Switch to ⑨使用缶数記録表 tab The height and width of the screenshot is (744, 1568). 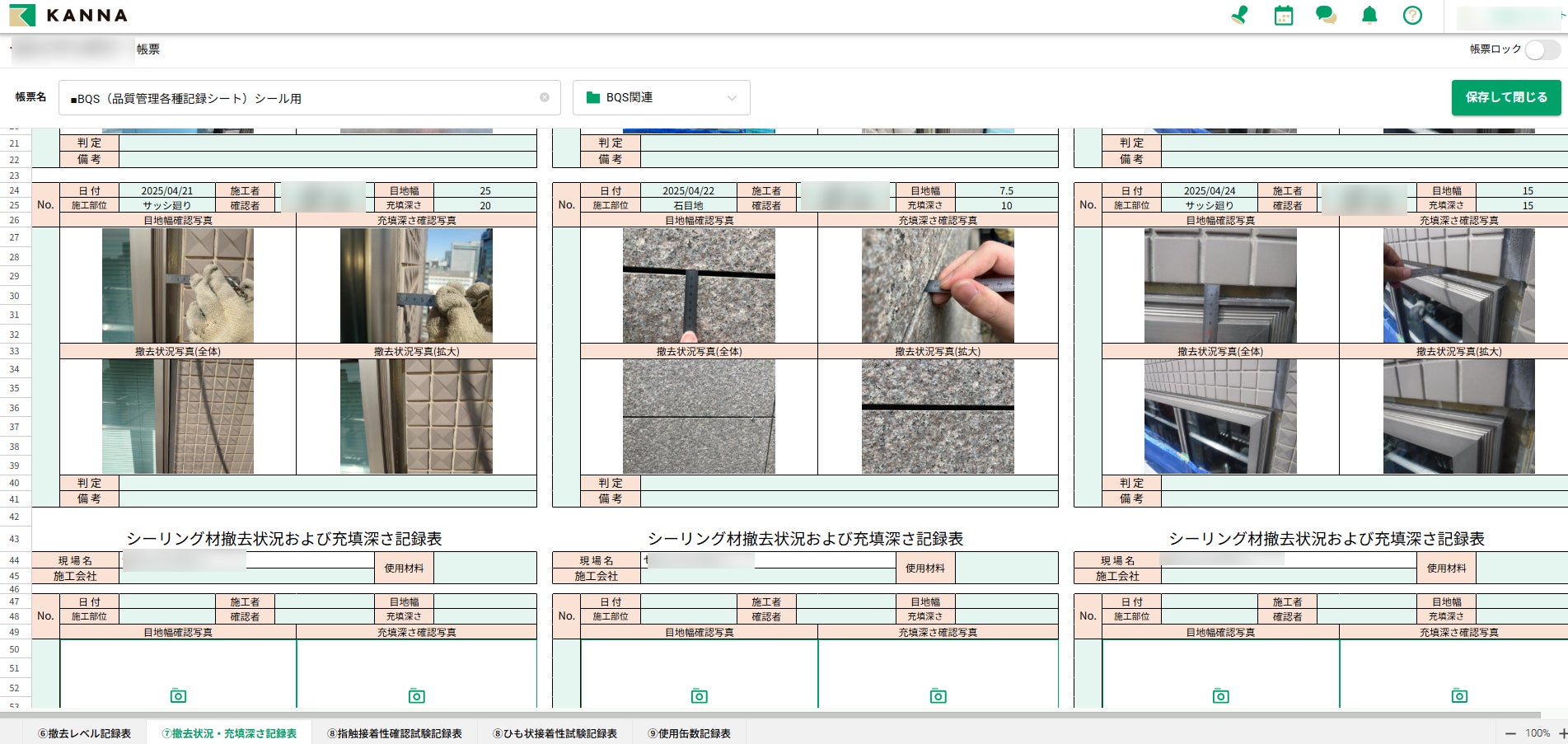[x=690, y=733]
